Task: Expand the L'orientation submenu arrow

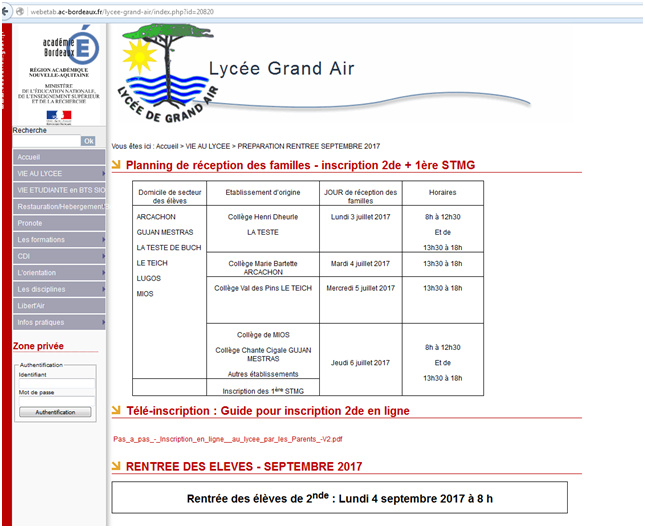Action: (103, 273)
